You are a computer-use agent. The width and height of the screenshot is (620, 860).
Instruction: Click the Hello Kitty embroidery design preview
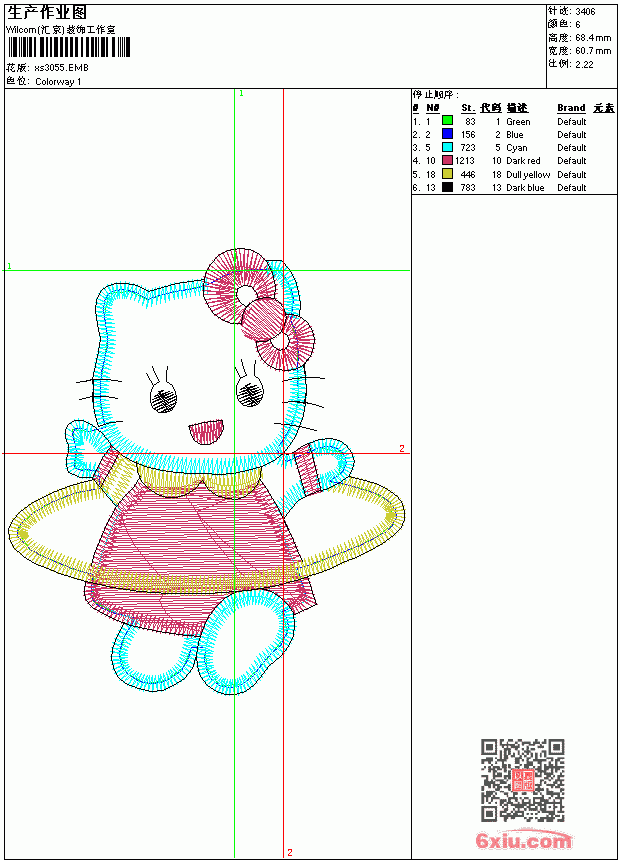coord(206,472)
